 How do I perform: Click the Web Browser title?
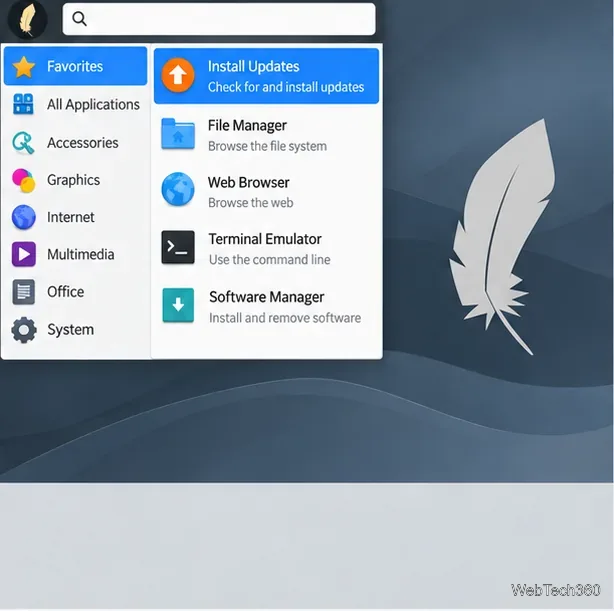tap(248, 183)
